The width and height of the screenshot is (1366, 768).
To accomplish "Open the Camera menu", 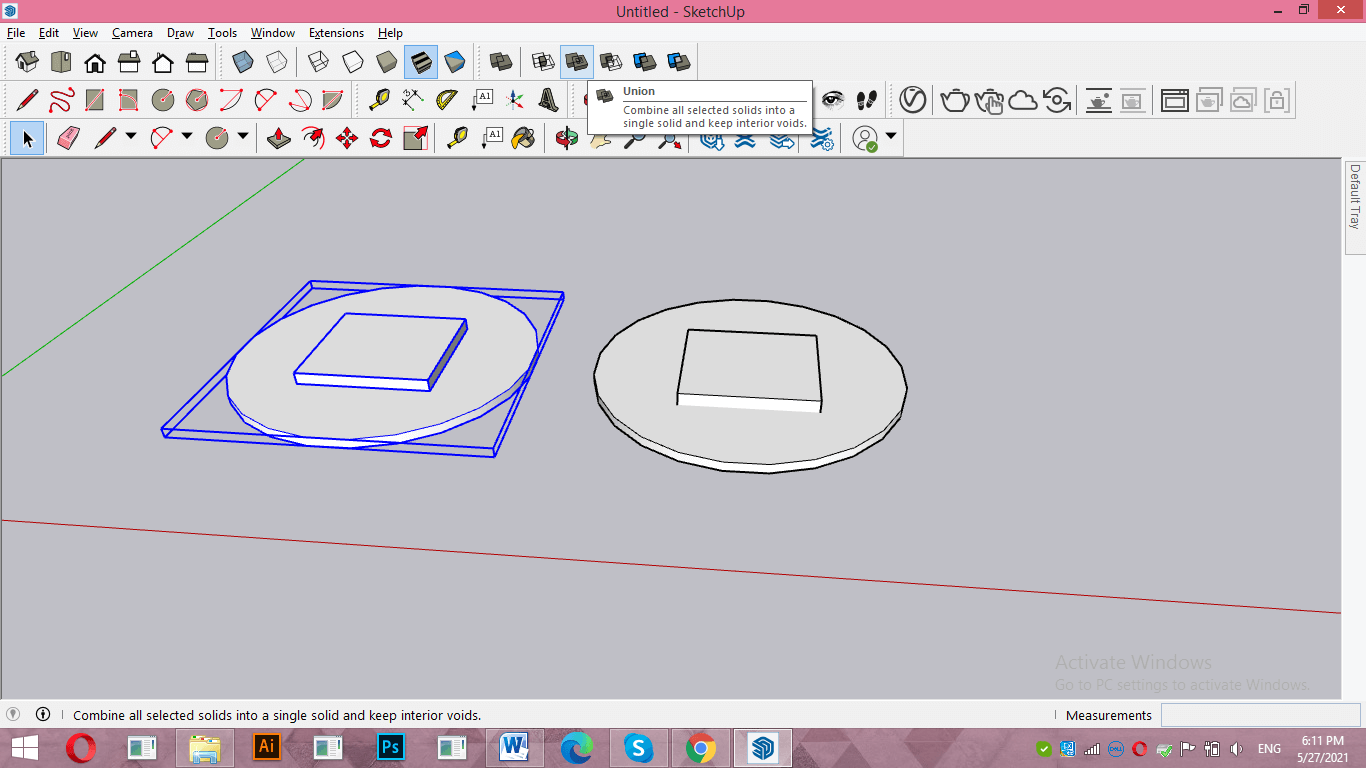I will 132,33.
